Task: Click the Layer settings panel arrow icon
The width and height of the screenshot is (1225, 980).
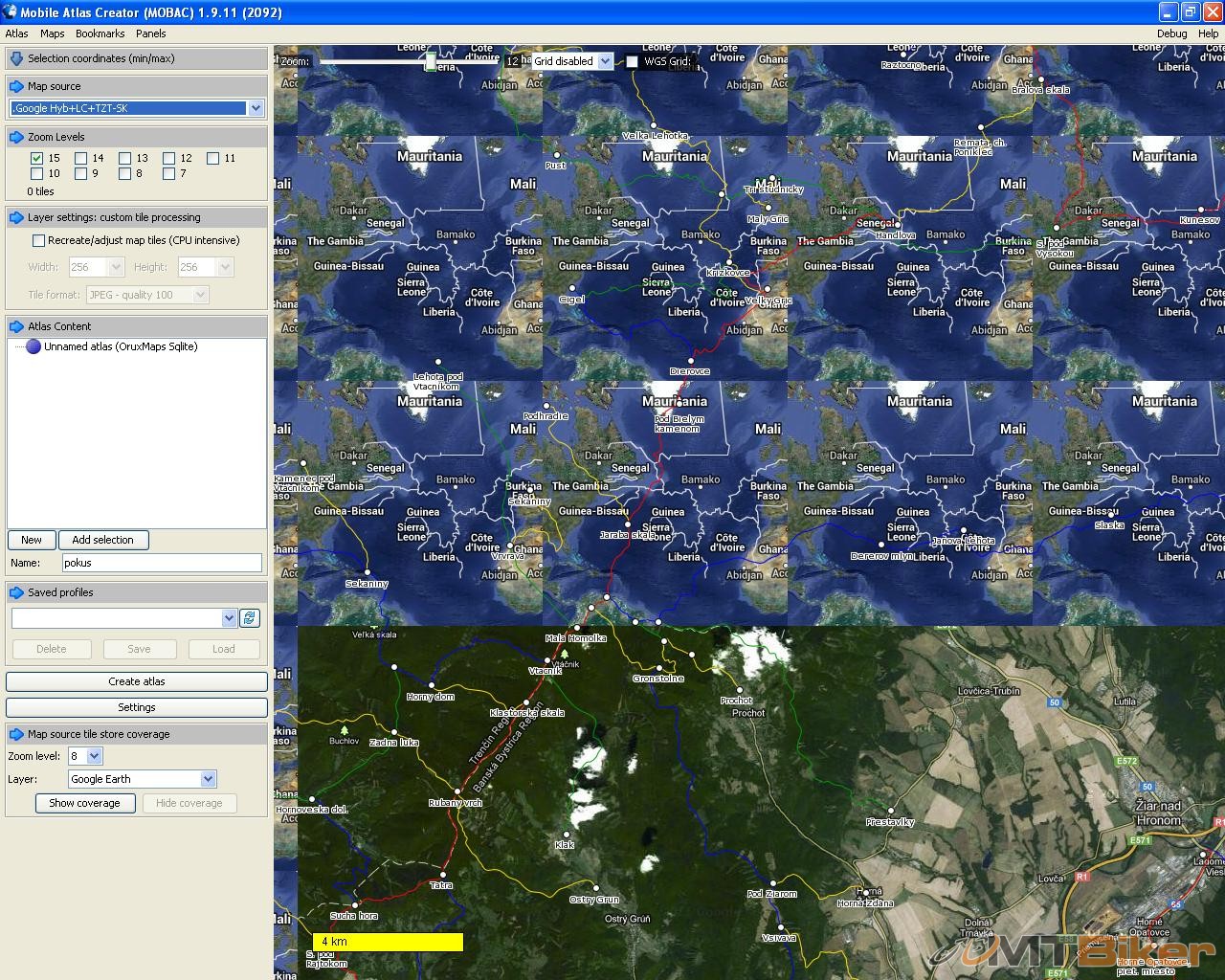Action: click(16, 217)
